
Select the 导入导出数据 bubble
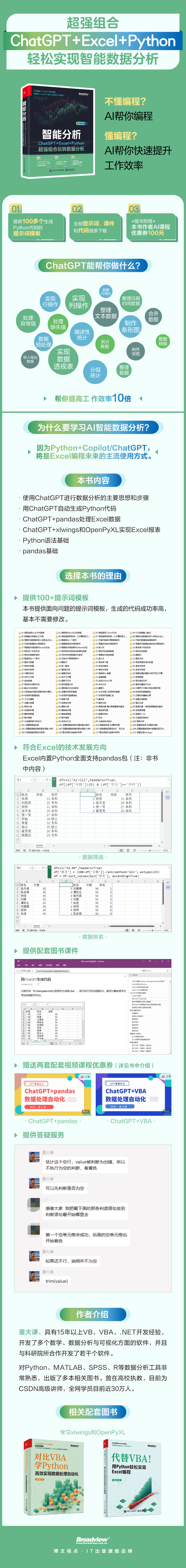point(30,360)
